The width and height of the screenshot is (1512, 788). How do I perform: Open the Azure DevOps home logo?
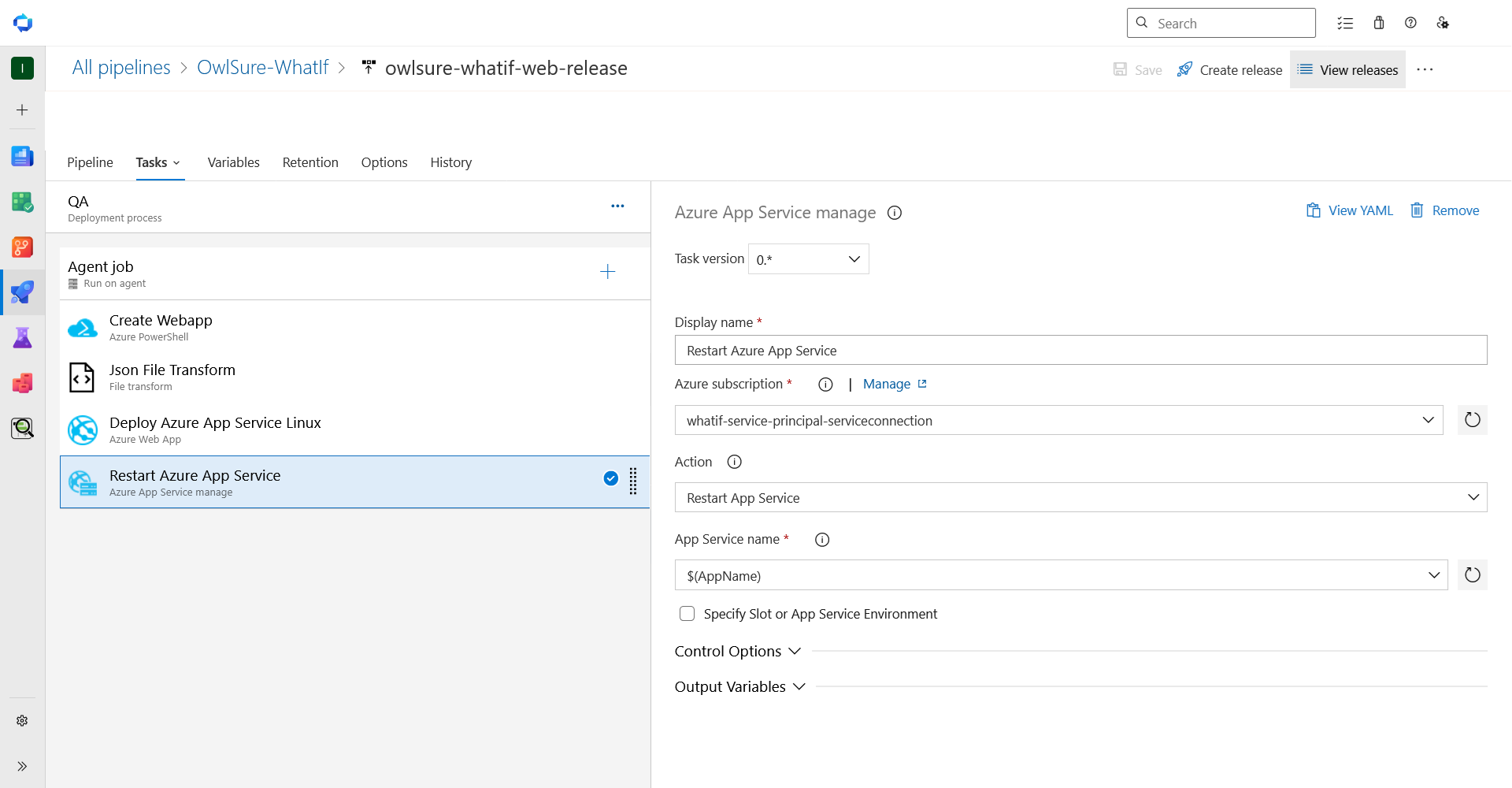tap(23, 23)
